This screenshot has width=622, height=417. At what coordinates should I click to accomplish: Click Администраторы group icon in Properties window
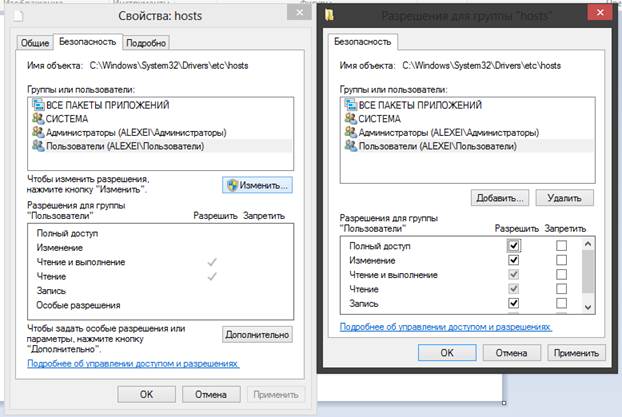pos(37,132)
